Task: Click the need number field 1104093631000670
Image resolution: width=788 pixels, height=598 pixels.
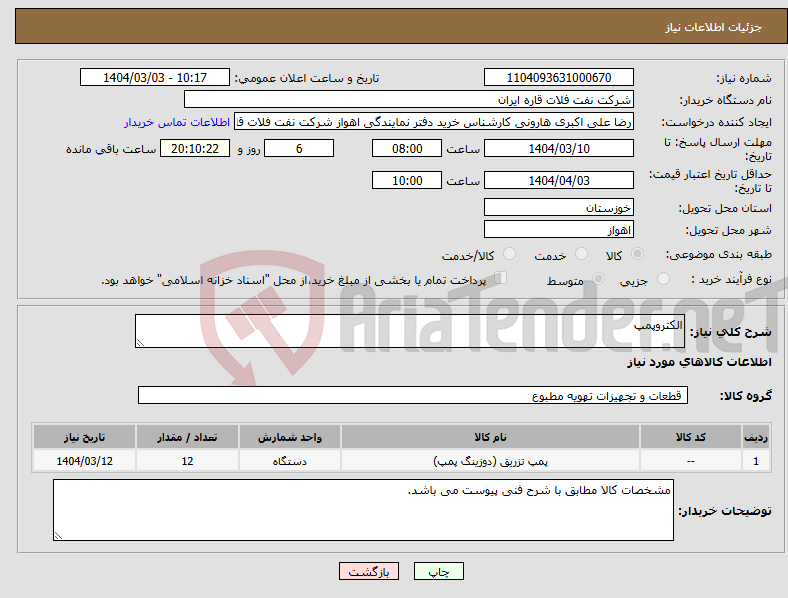Action: tap(558, 77)
